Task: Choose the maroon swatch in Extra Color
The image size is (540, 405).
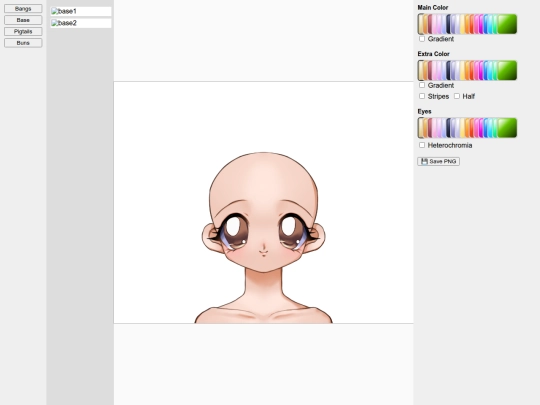Action: 430,70
